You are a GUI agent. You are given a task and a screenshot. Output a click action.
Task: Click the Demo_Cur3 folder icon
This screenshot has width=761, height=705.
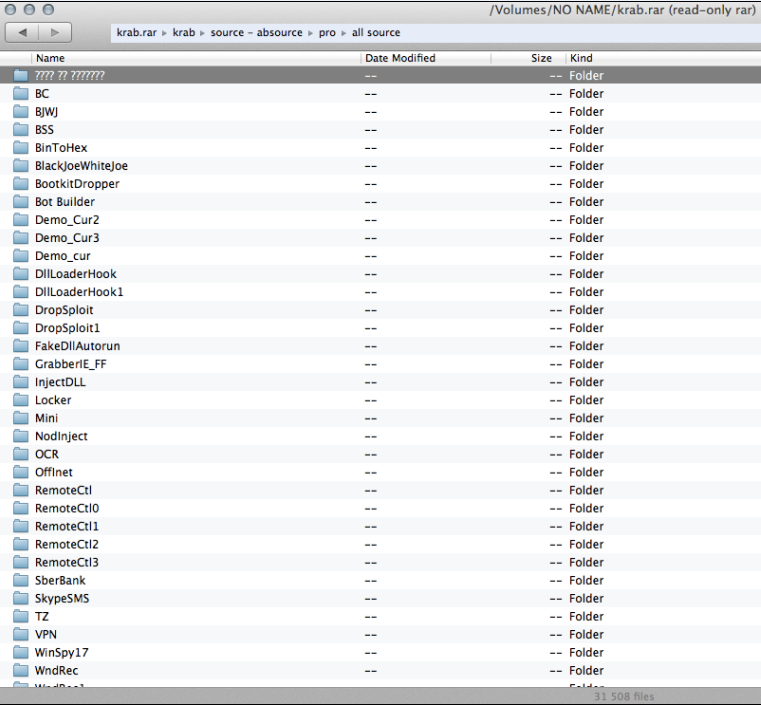coord(20,238)
